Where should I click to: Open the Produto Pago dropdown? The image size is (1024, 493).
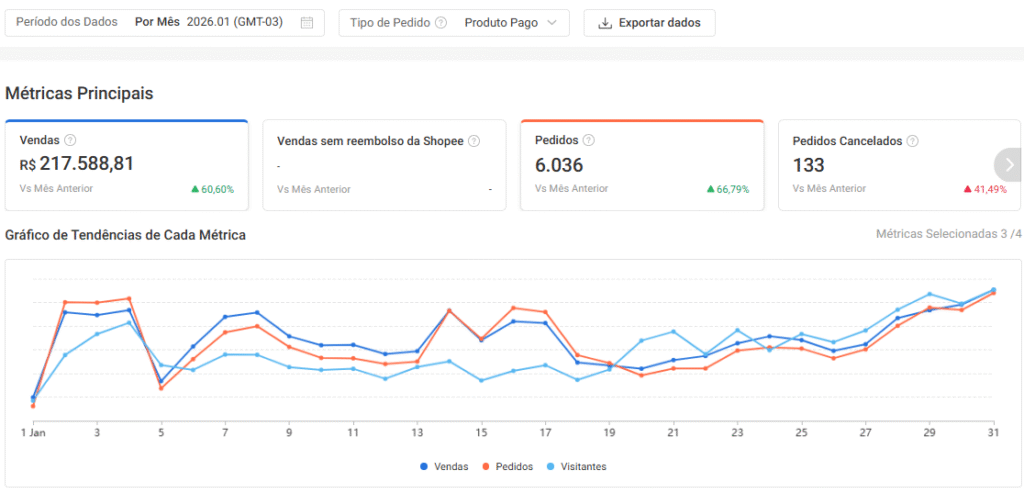[x=510, y=23]
